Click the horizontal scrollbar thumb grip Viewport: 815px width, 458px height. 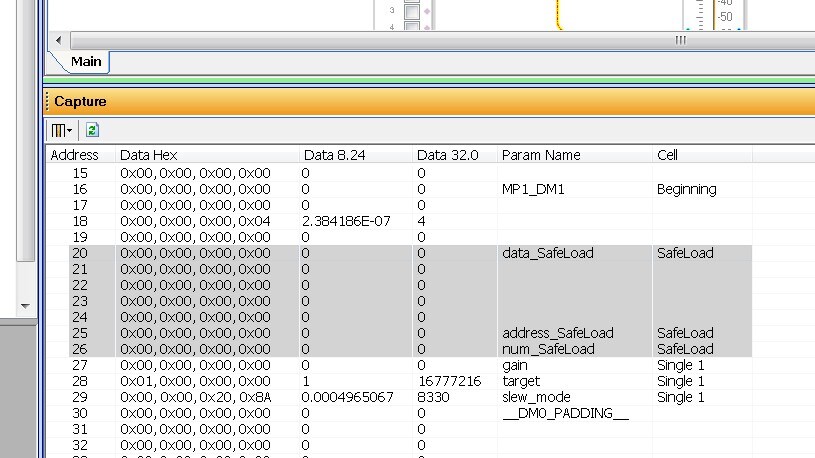(x=680, y=40)
